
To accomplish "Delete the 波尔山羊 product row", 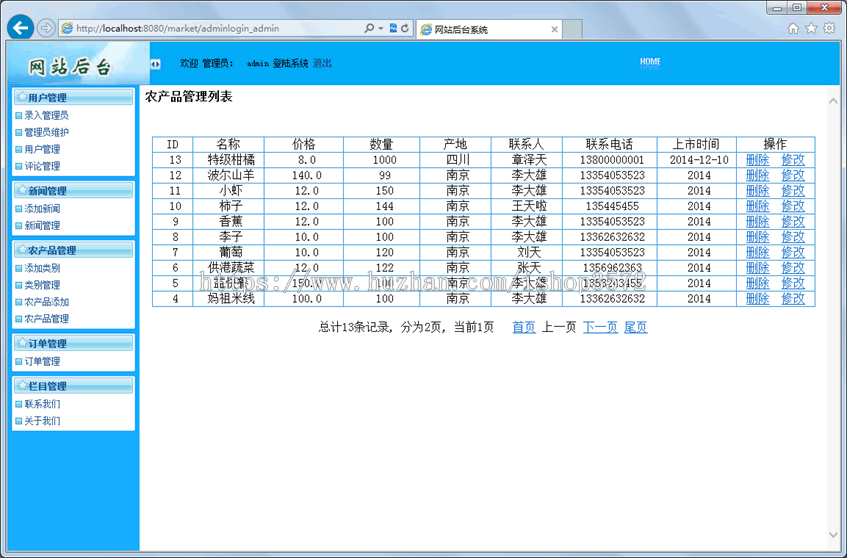I will (757, 176).
